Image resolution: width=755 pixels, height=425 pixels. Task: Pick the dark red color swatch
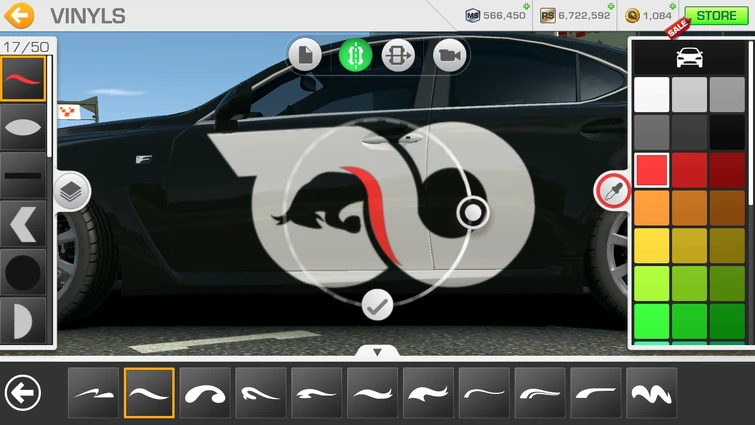point(727,170)
